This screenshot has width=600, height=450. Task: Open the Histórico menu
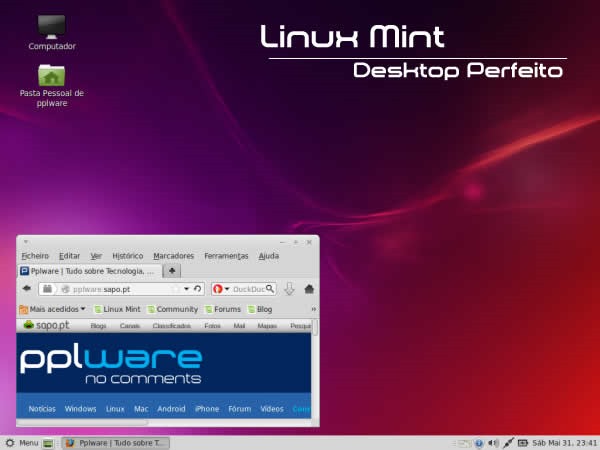[x=127, y=256]
